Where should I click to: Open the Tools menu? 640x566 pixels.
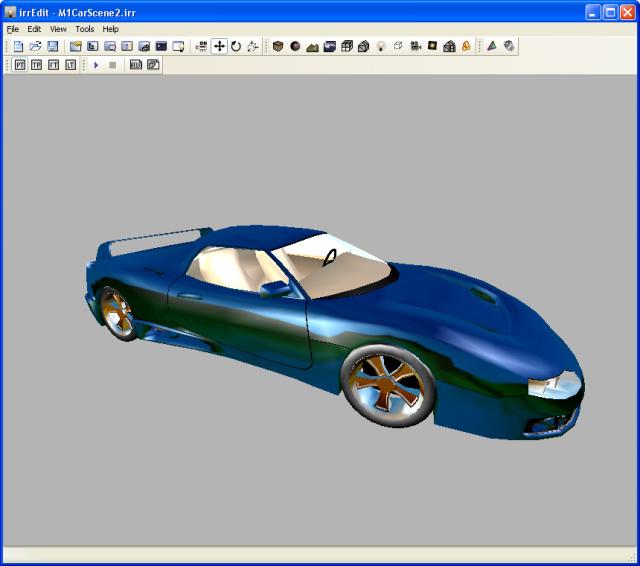84,29
